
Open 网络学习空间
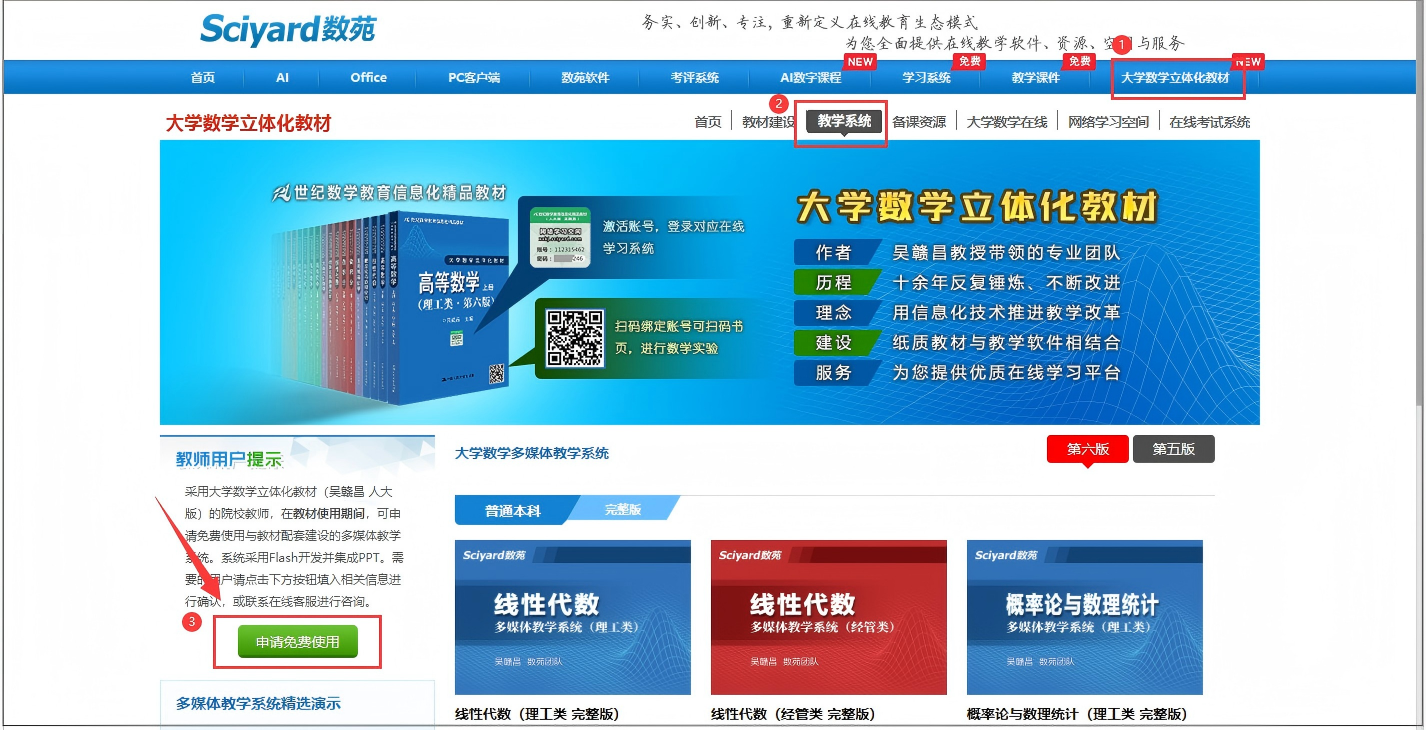point(1109,122)
